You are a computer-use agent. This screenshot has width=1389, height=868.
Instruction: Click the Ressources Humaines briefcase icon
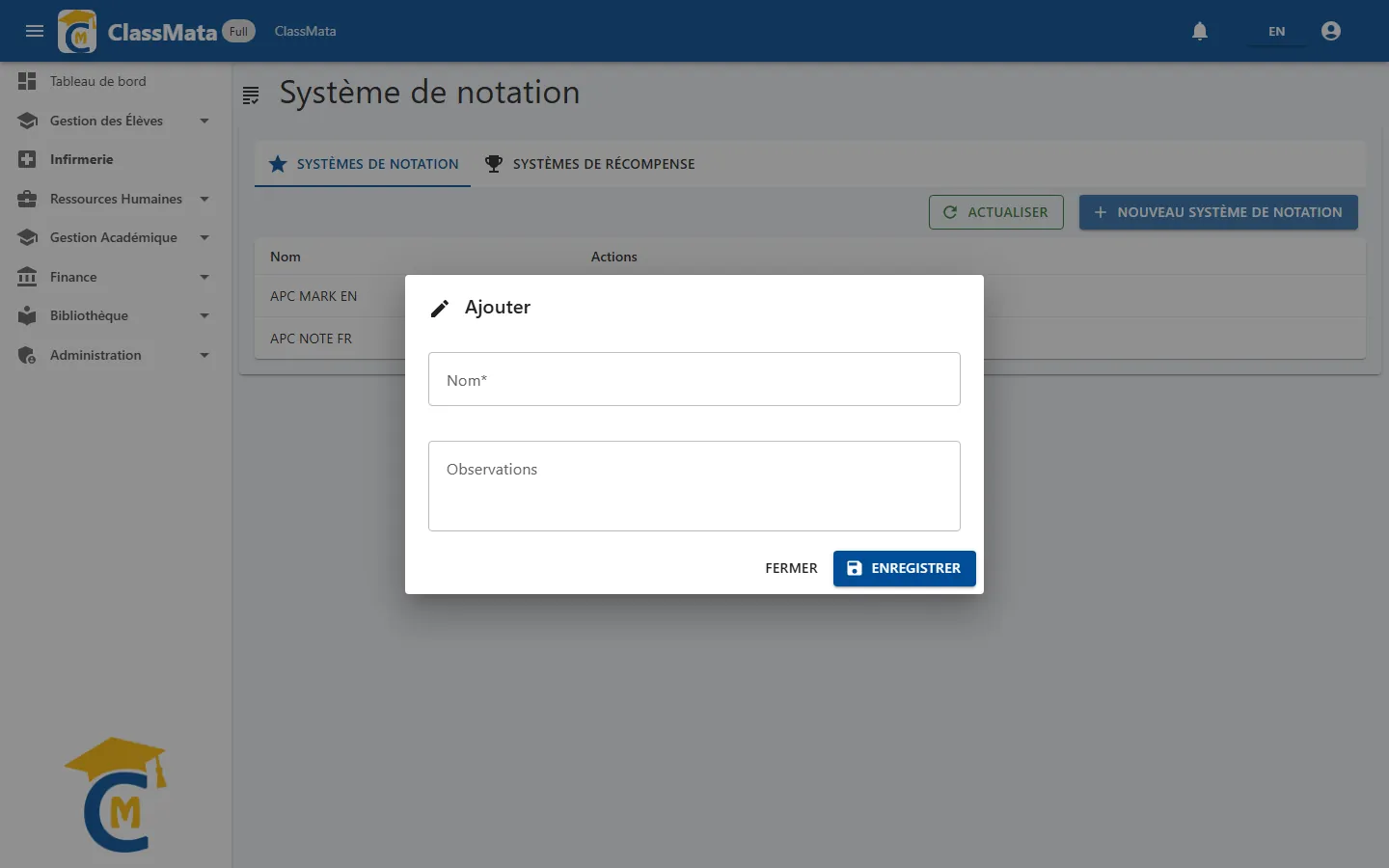click(27, 199)
